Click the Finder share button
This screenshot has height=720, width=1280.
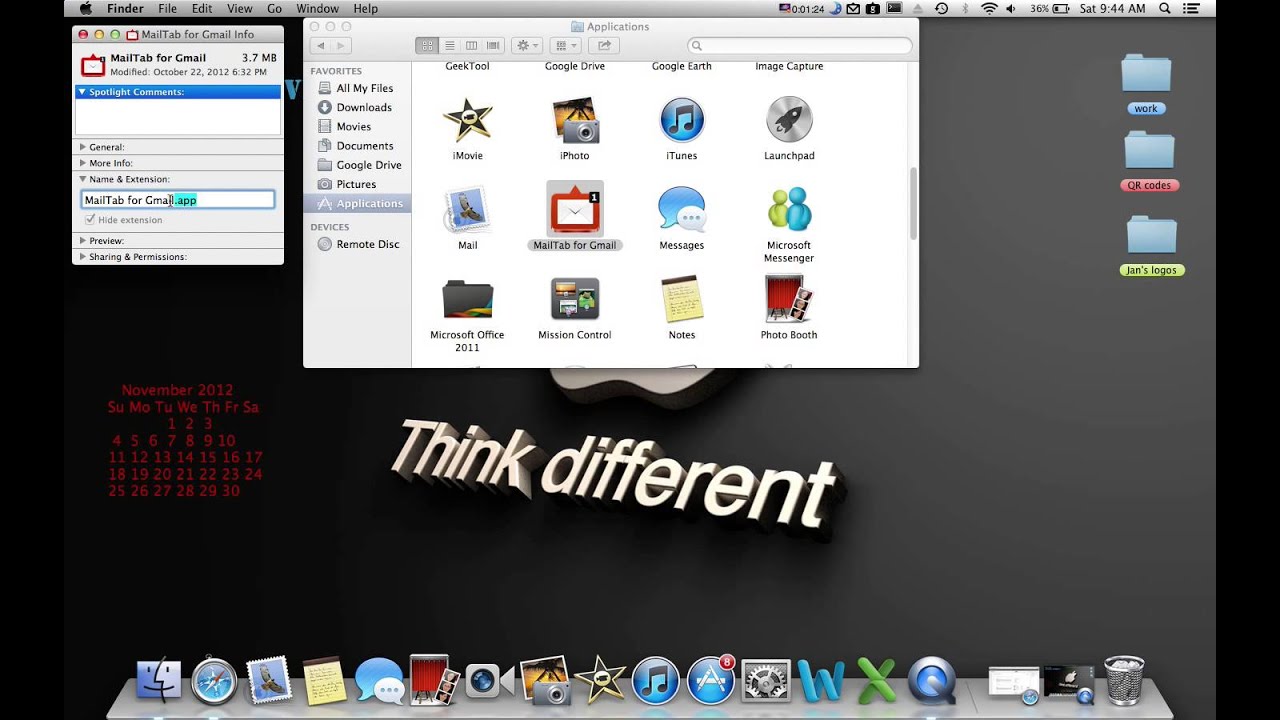pos(604,46)
